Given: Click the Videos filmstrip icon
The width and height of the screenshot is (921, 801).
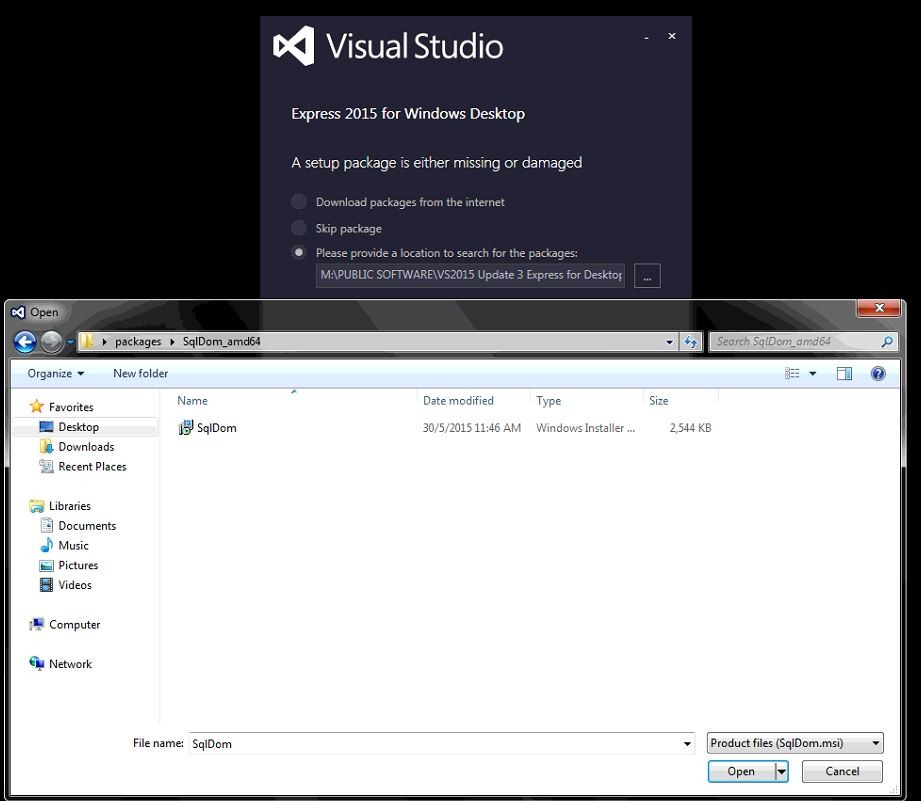Looking at the screenshot, I should [46, 585].
